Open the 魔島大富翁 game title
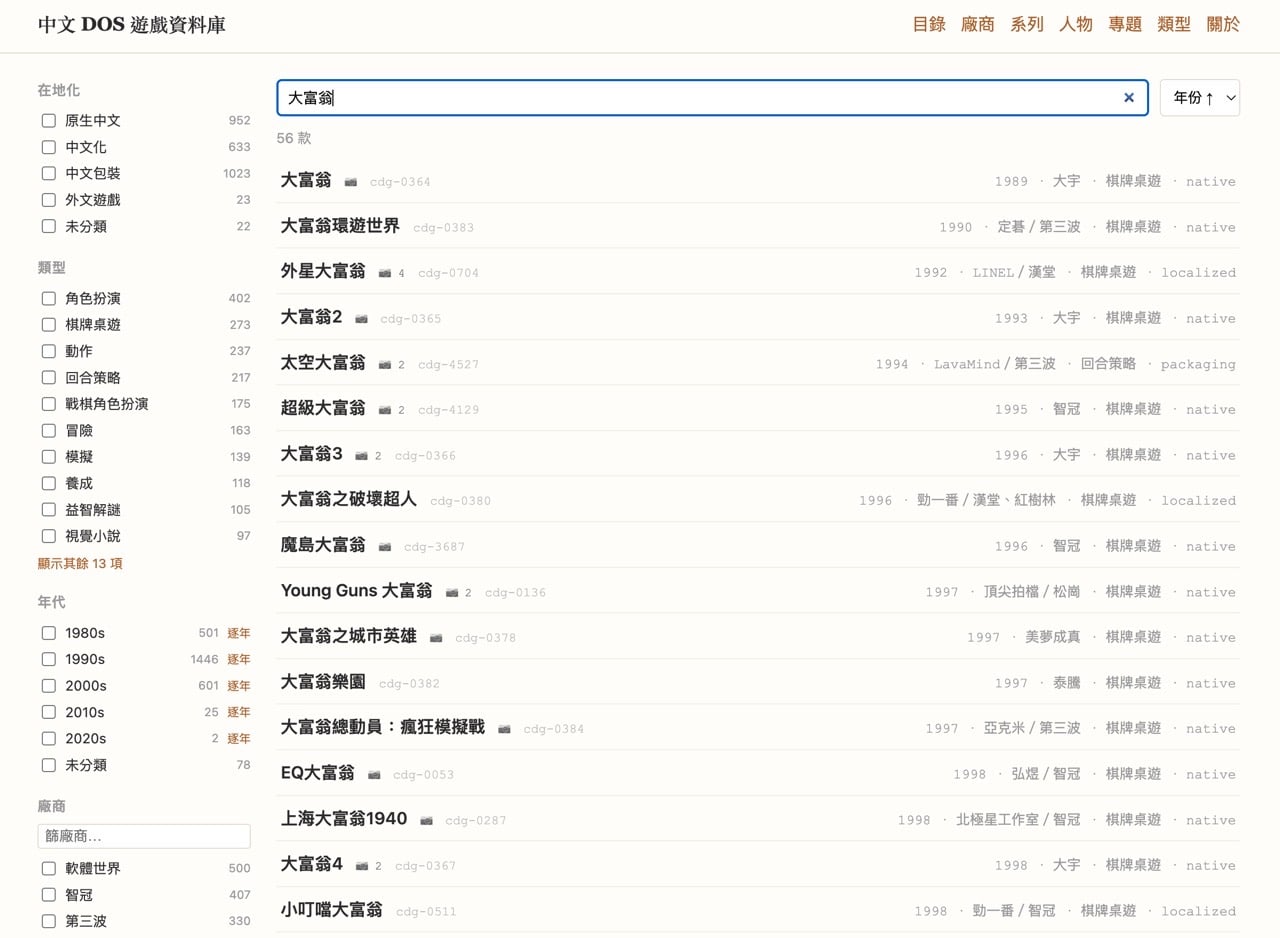The height and width of the screenshot is (938, 1280). [323, 545]
